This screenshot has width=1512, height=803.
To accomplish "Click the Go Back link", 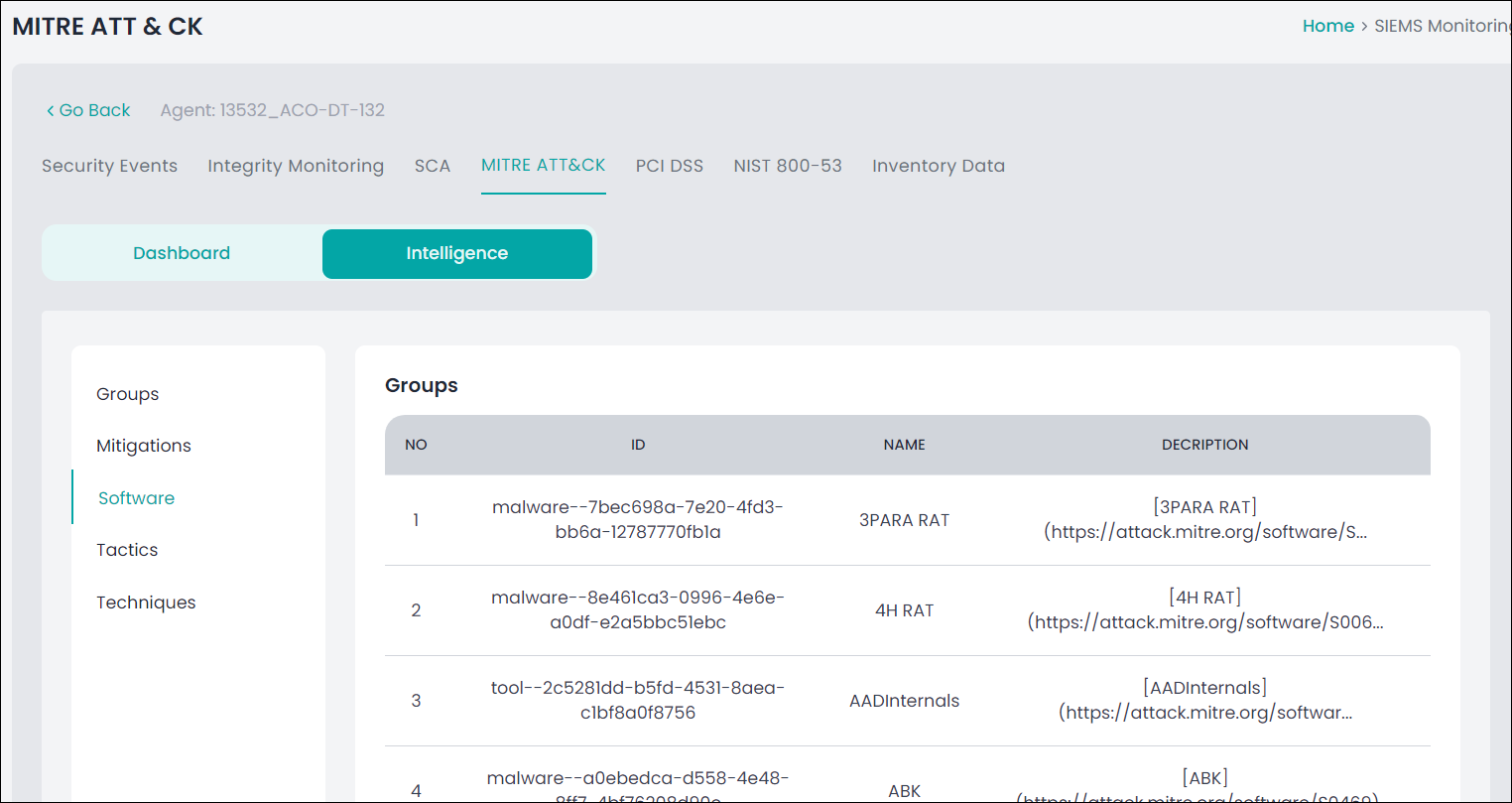I will (x=88, y=110).
